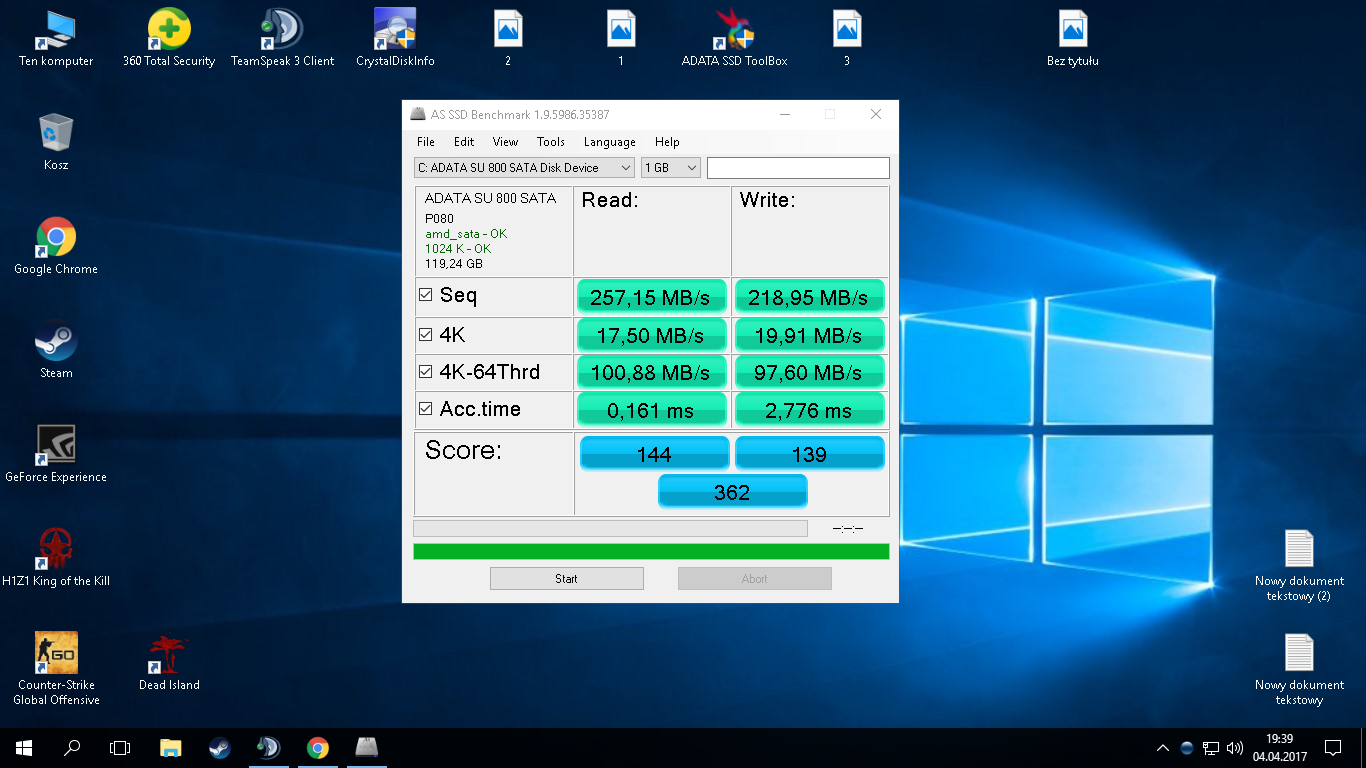Open the Dead Island desktop shortcut
Screen dimensions: 1366x768
pos(169,663)
